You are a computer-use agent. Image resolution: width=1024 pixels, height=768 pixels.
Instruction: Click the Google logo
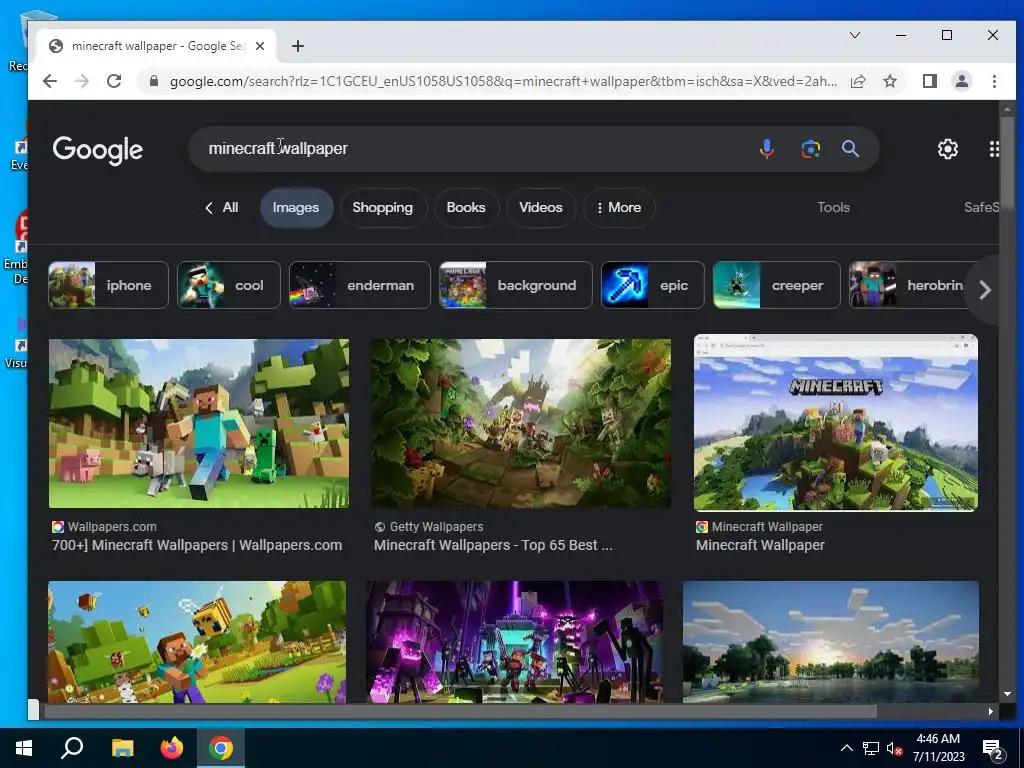pos(97,150)
